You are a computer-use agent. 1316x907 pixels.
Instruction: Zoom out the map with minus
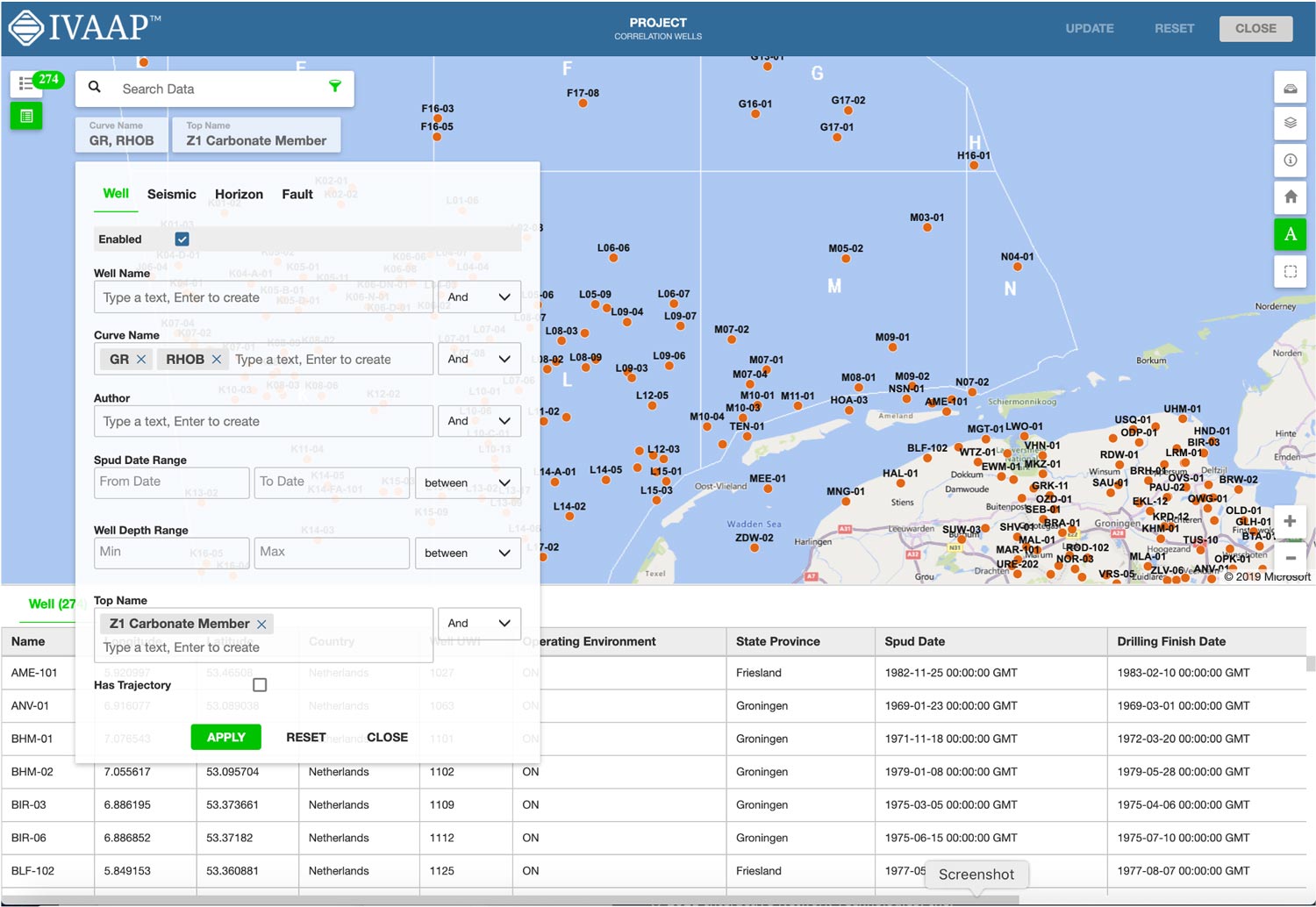click(x=1290, y=558)
